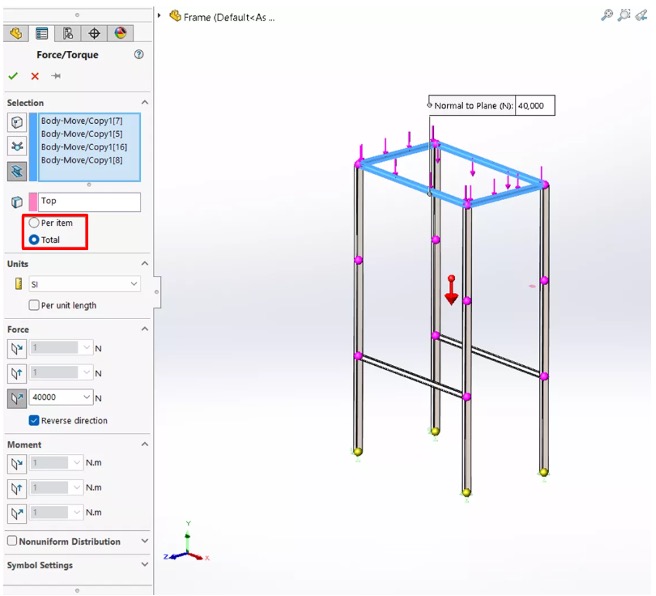Open the 40000 N force value dropdown
Image resolution: width=656 pixels, height=596 pixels.
87,397
